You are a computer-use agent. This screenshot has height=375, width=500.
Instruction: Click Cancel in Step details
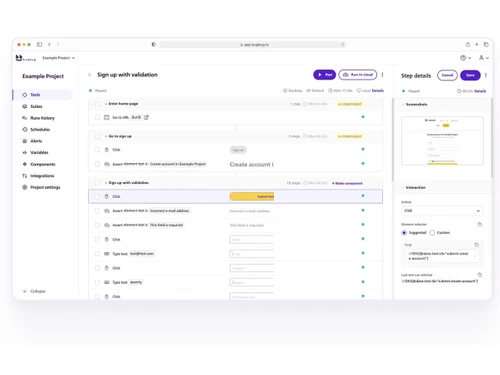point(447,75)
